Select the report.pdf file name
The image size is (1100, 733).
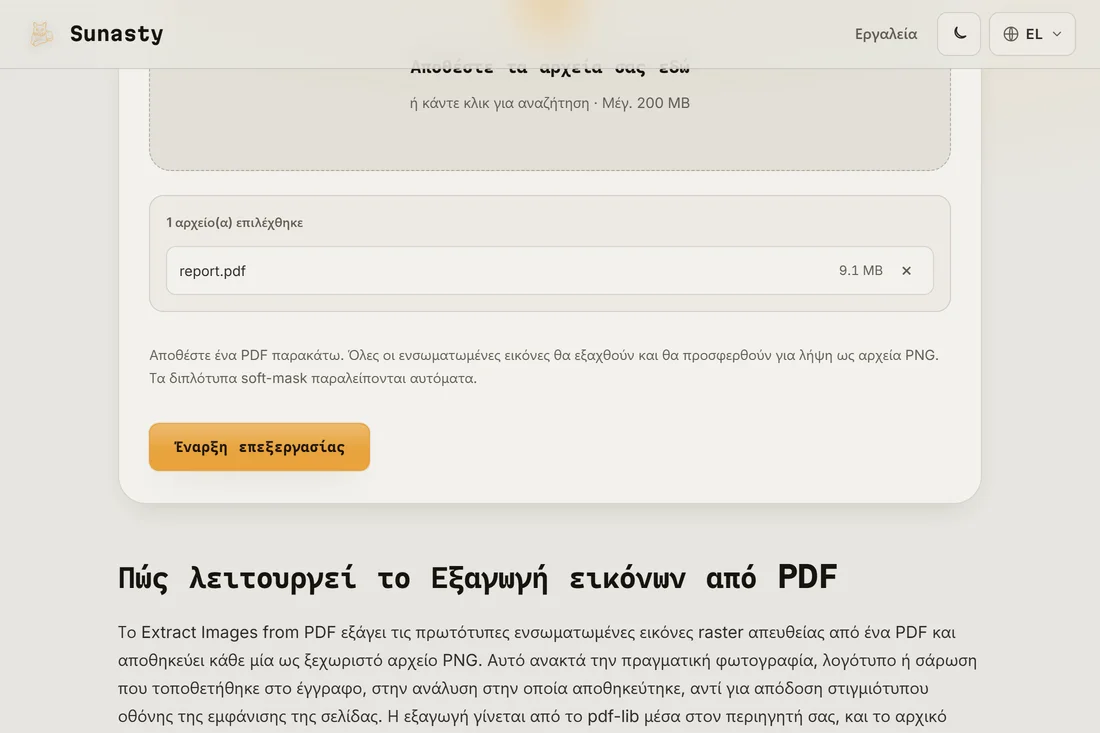213,271
